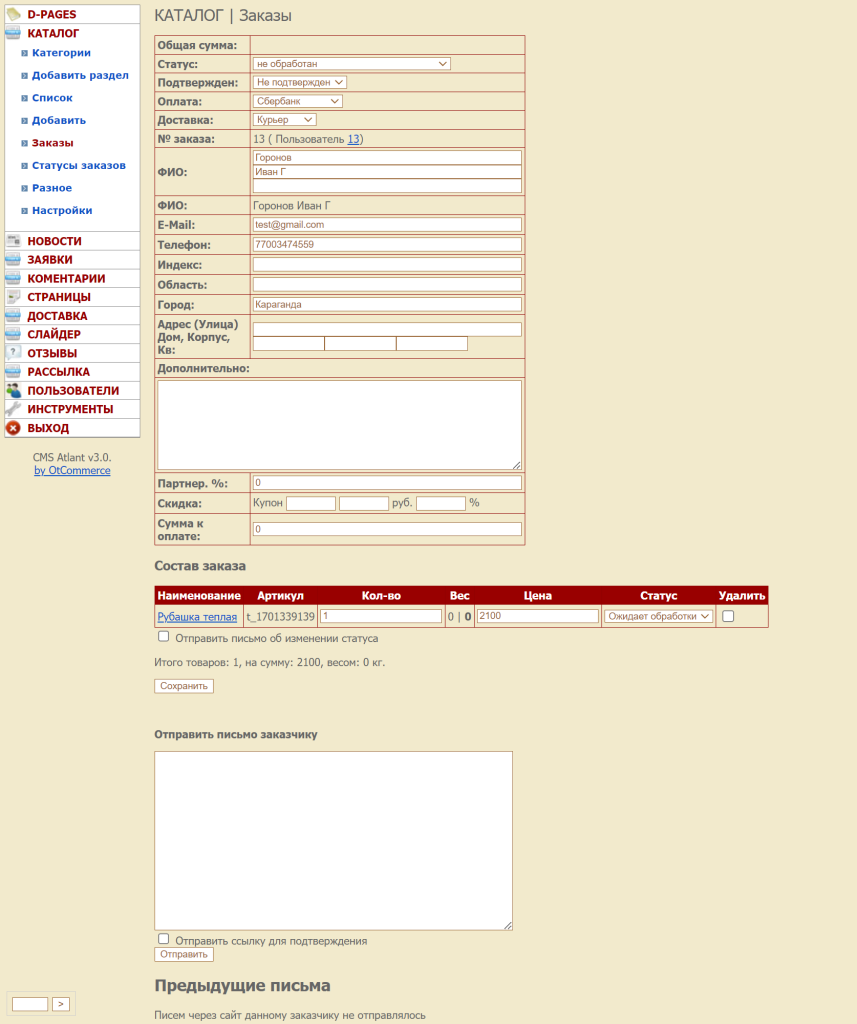The height and width of the screenshot is (1024, 857).
Task: Click the Индекс input field
Action: [x=387, y=264]
